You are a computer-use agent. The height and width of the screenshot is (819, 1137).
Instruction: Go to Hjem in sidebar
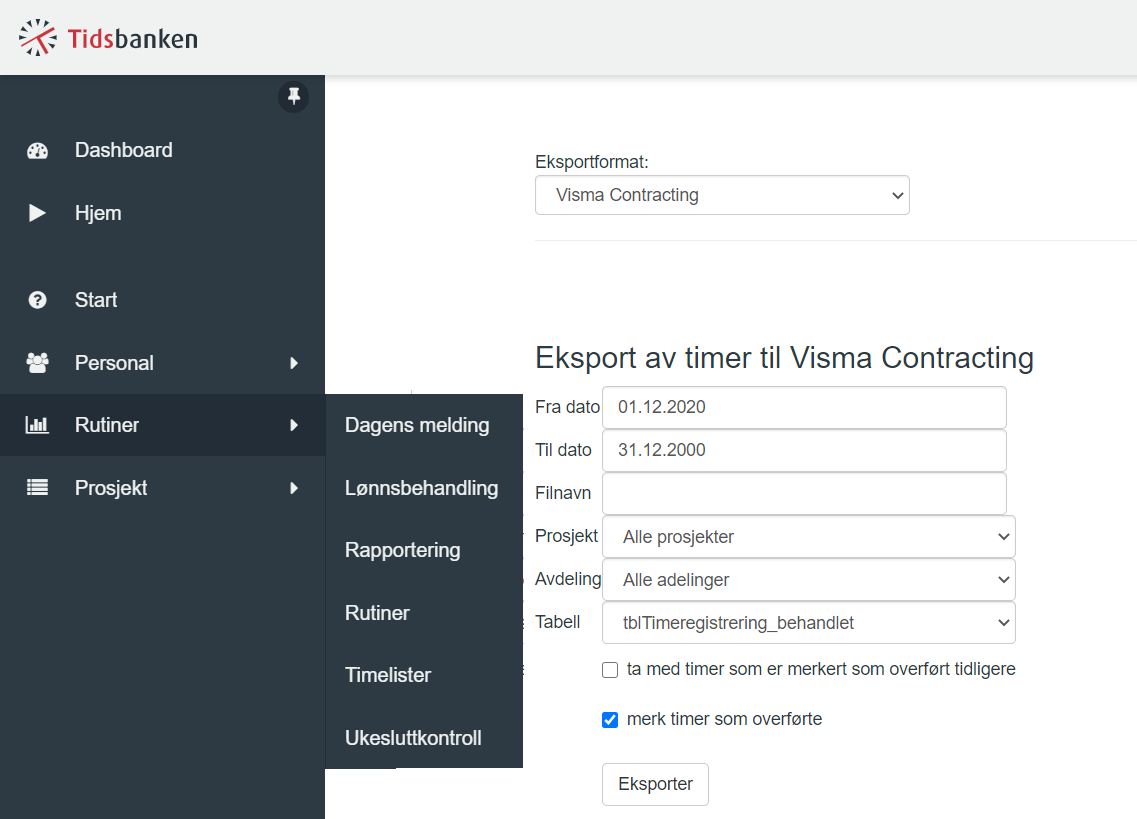(162, 213)
